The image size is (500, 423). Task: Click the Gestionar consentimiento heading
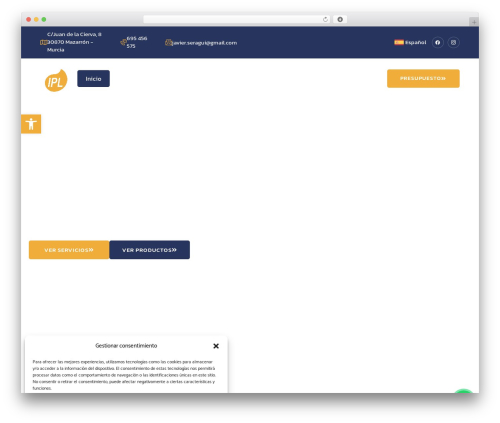(126, 346)
